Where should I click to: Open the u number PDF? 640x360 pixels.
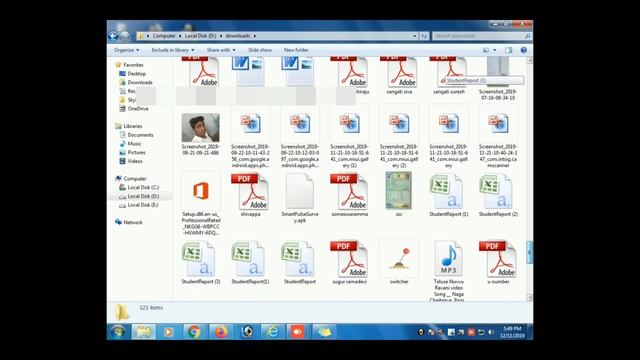pyautogui.click(x=498, y=262)
